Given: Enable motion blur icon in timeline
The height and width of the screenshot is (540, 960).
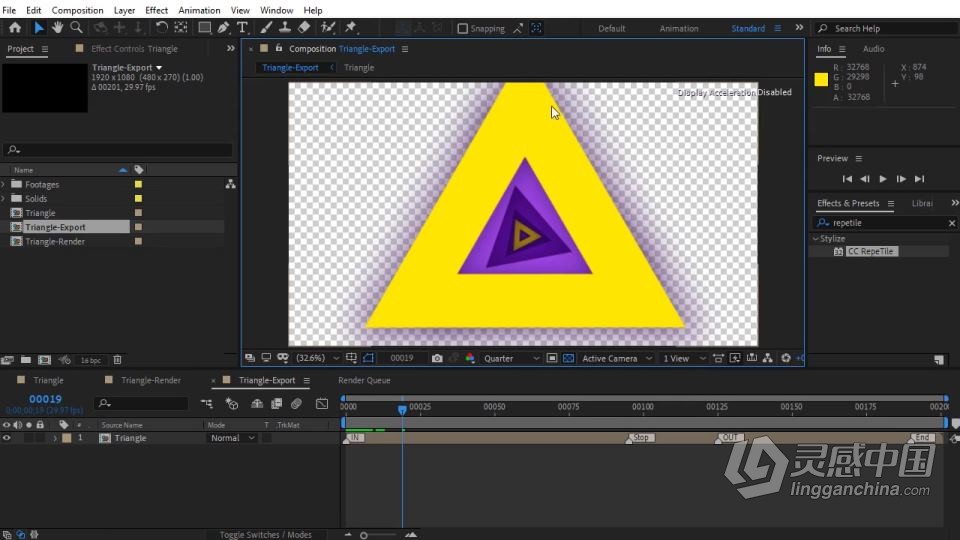Looking at the screenshot, I should click(x=296, y=403).
